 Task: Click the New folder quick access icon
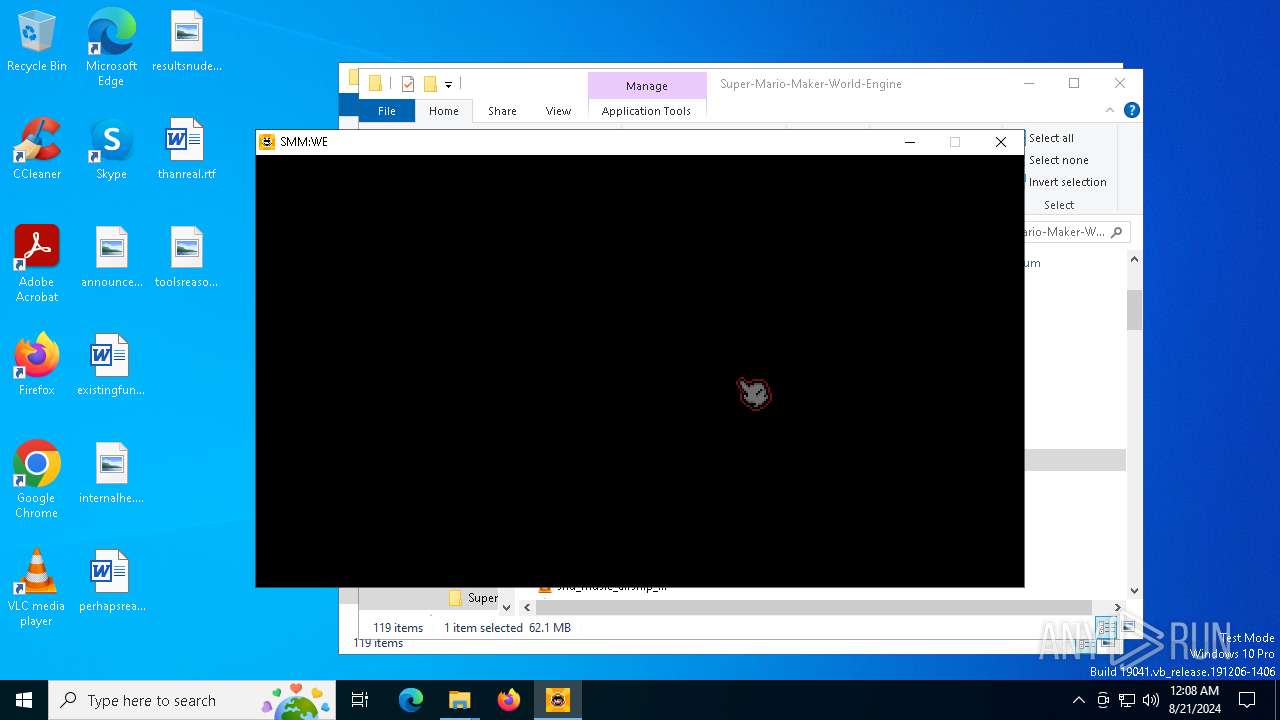tap(430, 84)
